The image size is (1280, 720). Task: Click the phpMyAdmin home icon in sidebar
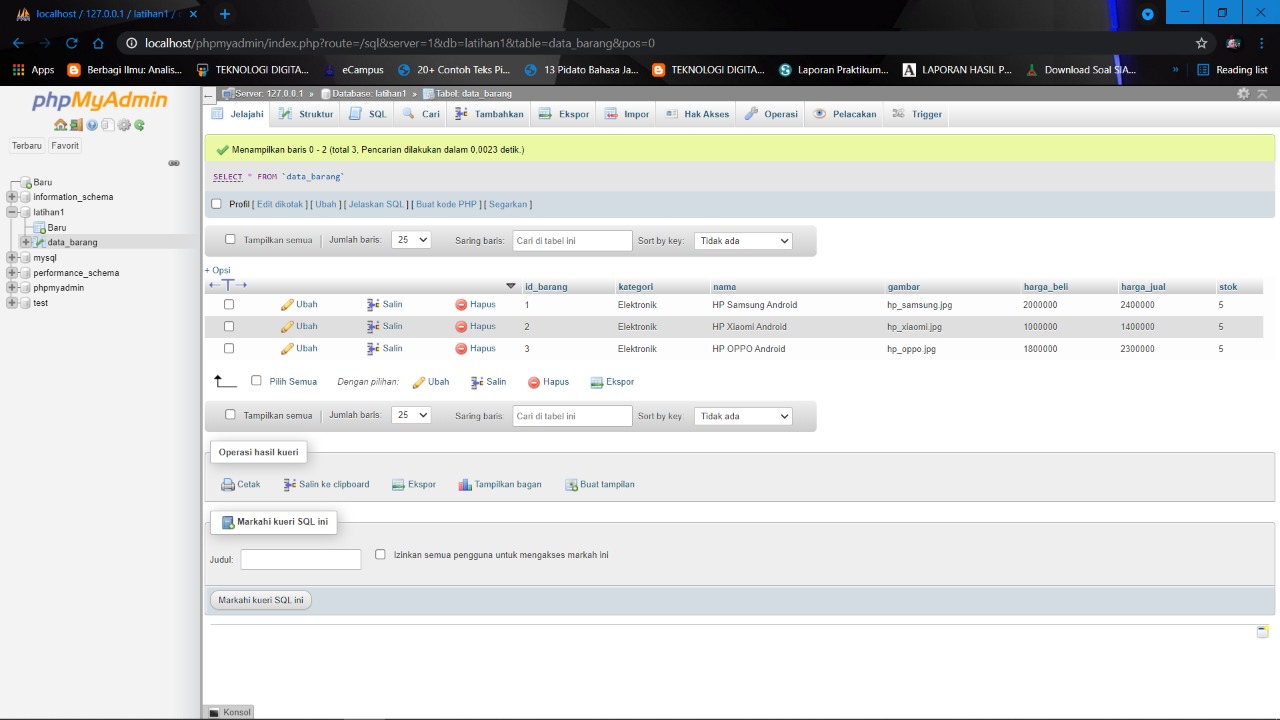(x=60, y=125)
